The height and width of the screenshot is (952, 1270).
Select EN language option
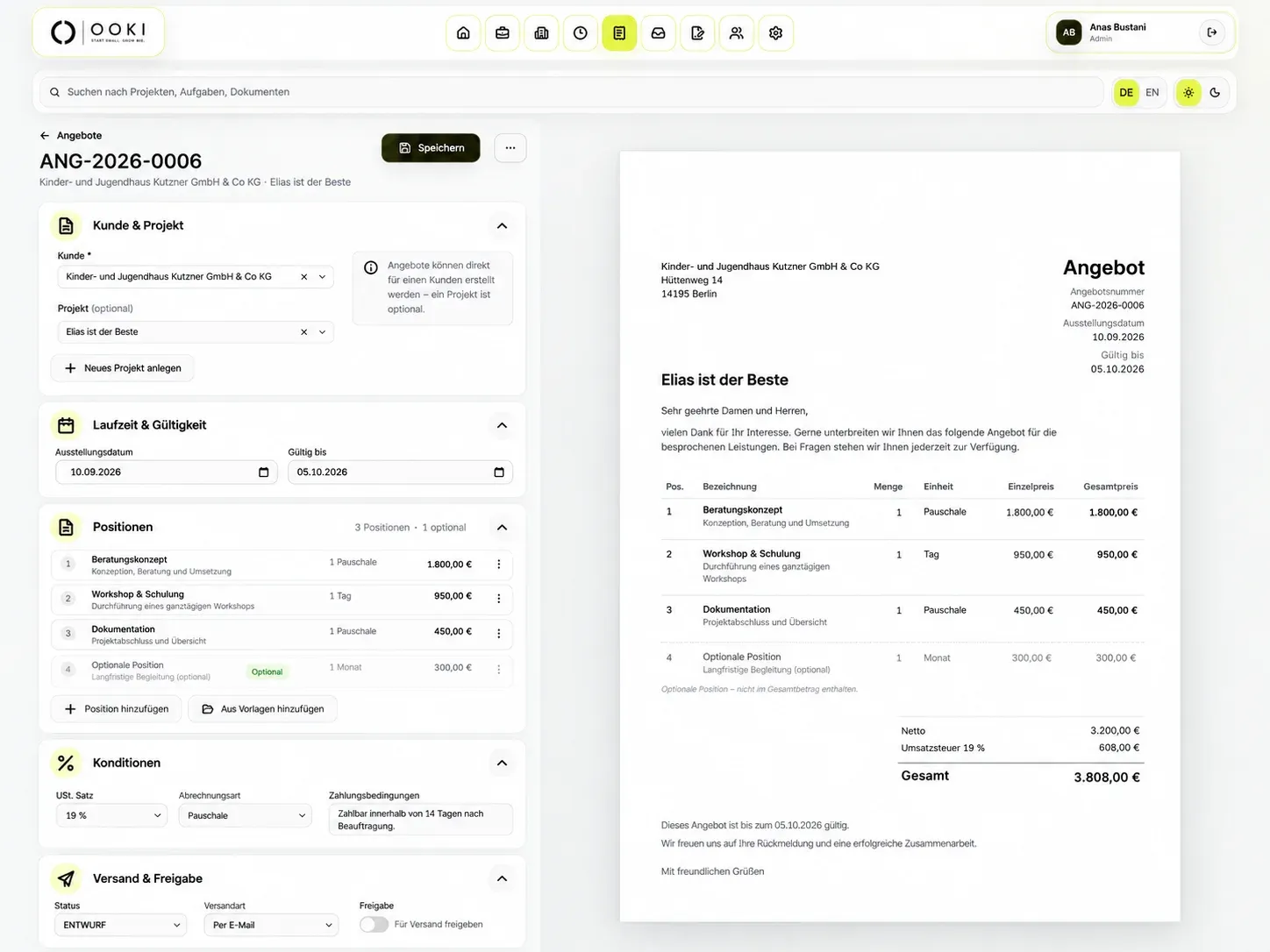click(1152, 92)
